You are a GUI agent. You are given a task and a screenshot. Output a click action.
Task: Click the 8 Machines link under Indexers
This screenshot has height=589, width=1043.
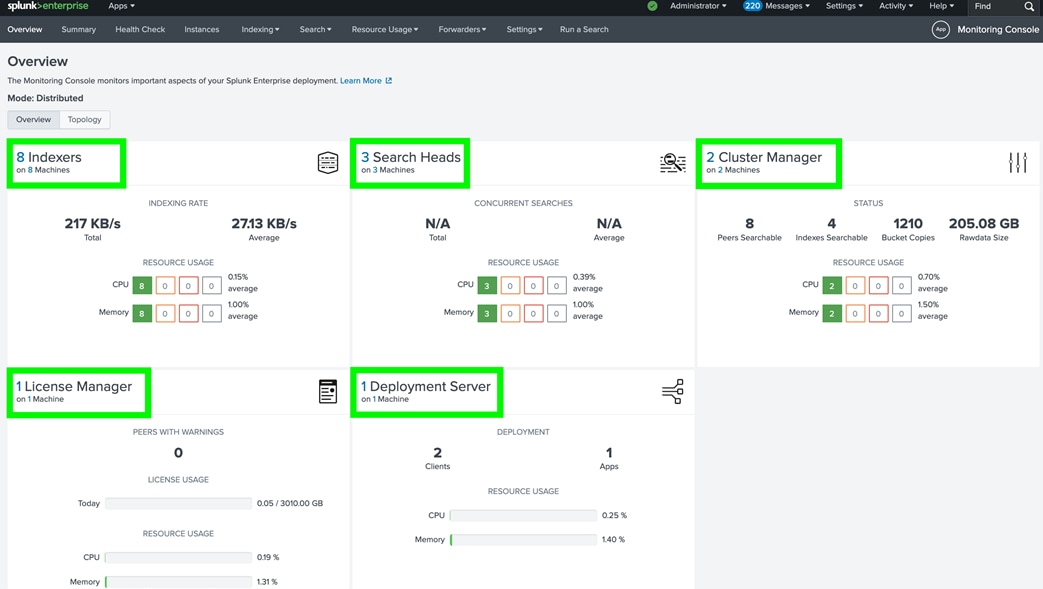click(49, 170)
